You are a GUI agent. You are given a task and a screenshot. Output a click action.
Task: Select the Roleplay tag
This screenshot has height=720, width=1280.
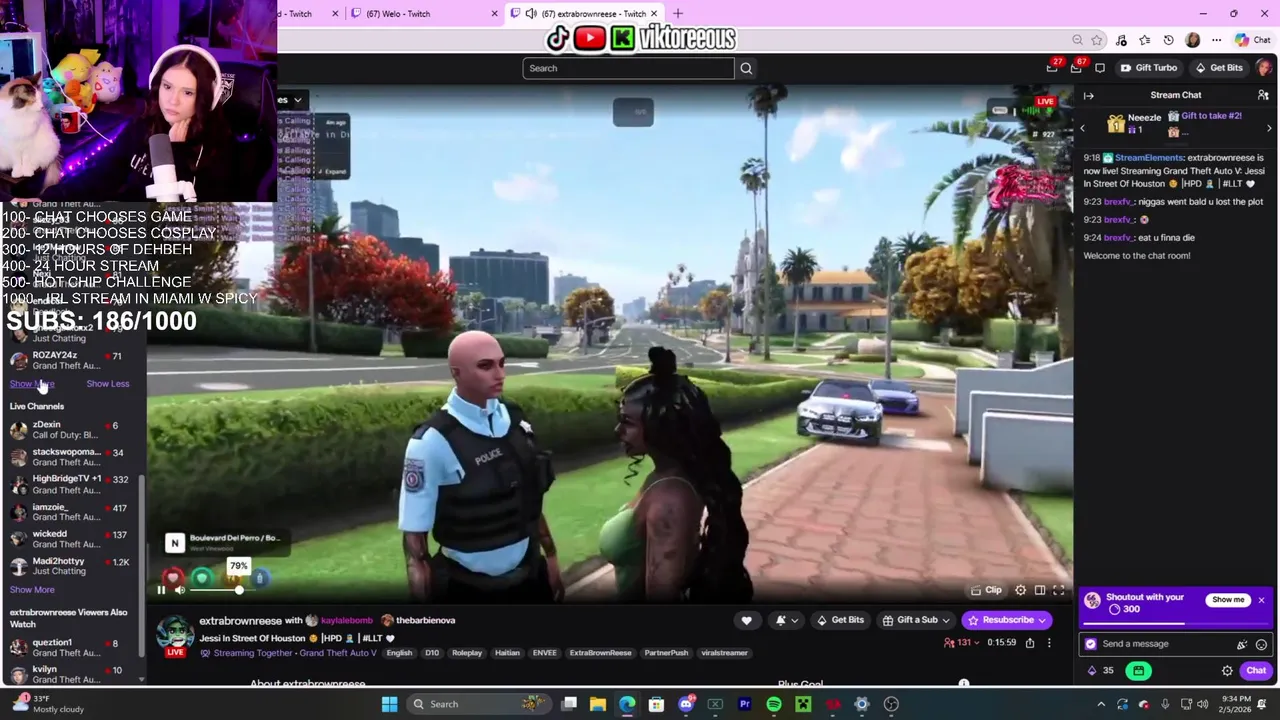467,653
